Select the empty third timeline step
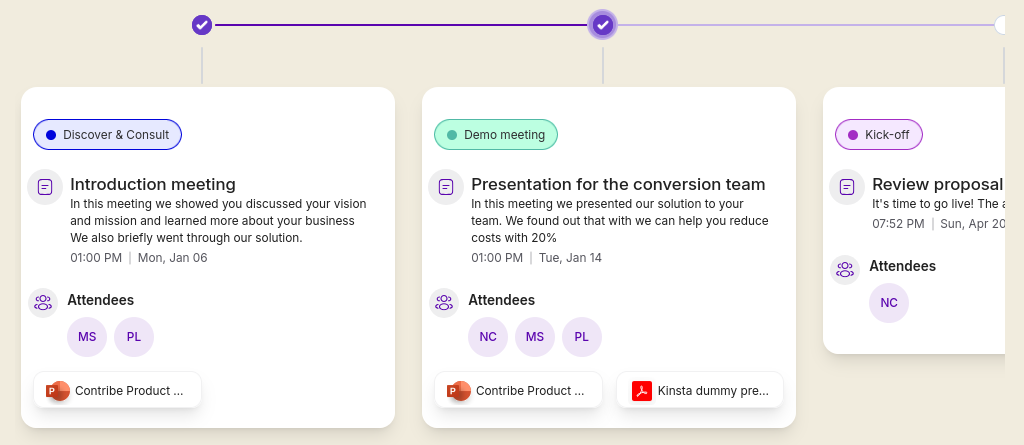 pyautogui.click(x=1002, y=24)
